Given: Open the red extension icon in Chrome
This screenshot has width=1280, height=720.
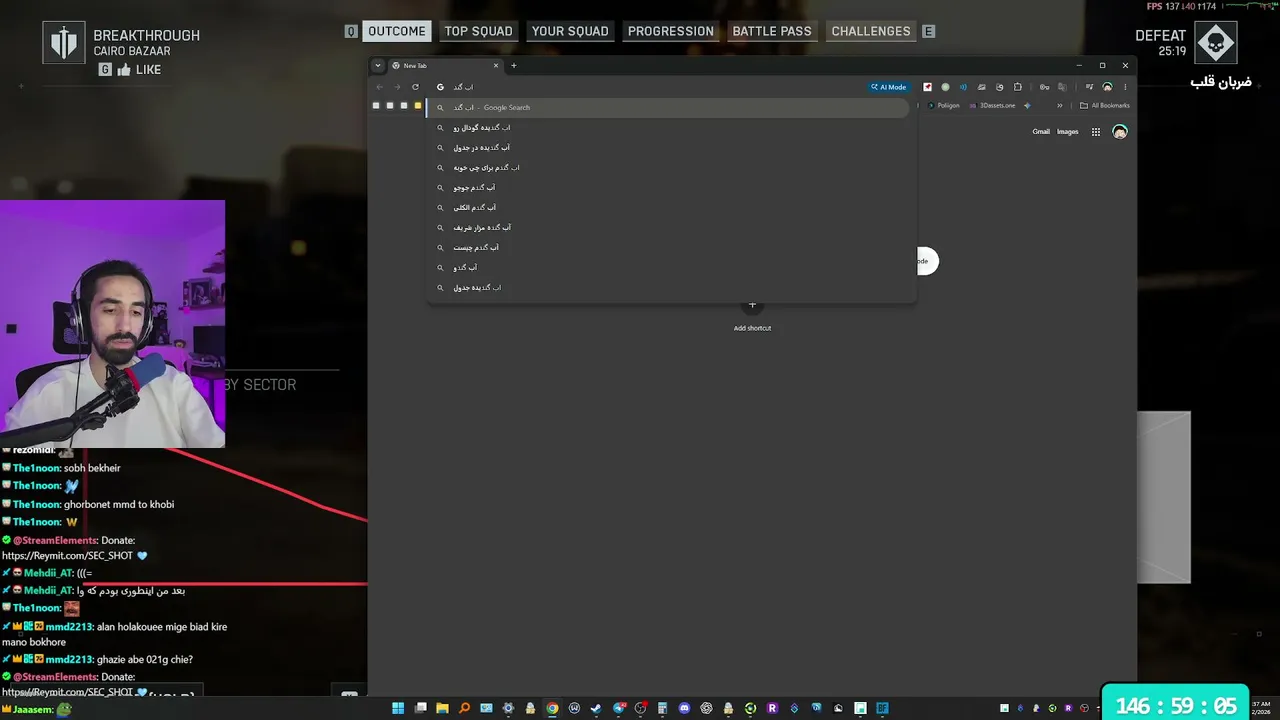Looking at the screenshot, I should [x=927, y=87].
